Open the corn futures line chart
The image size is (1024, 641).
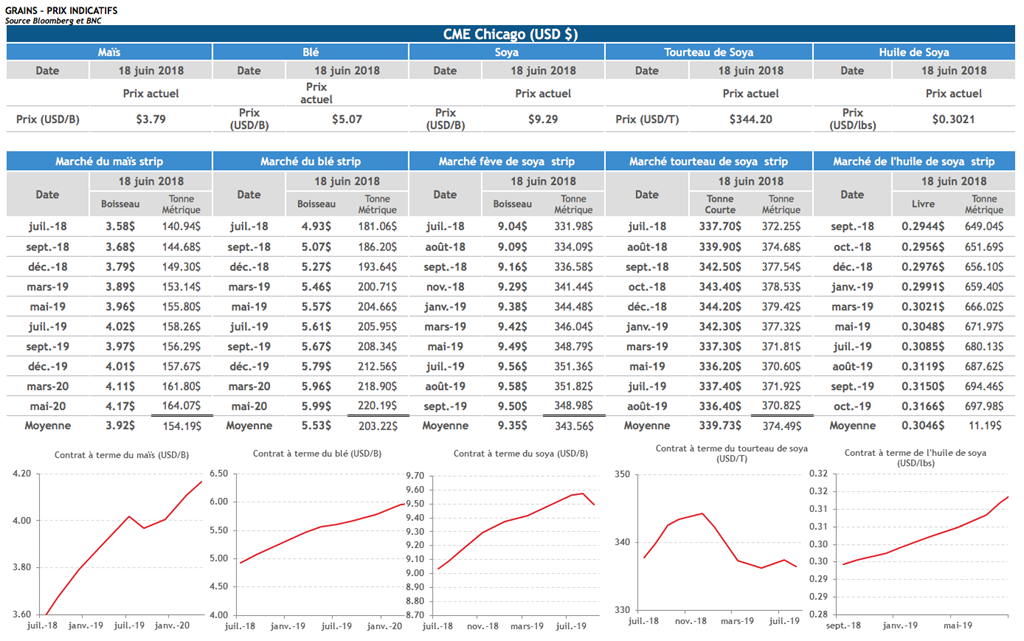[x=108, y=540]
